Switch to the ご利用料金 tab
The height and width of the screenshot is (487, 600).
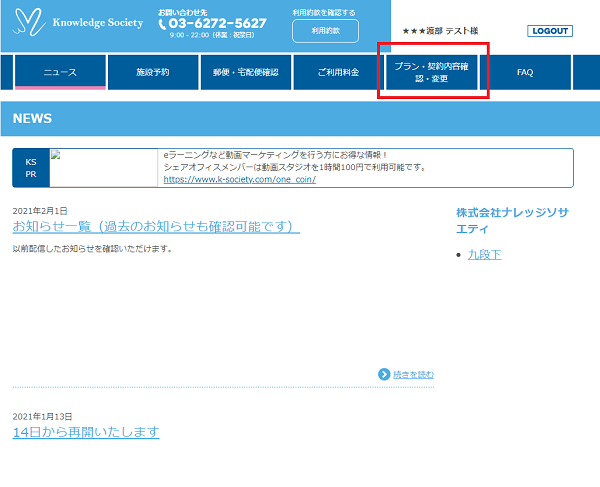tap(338, 72)
